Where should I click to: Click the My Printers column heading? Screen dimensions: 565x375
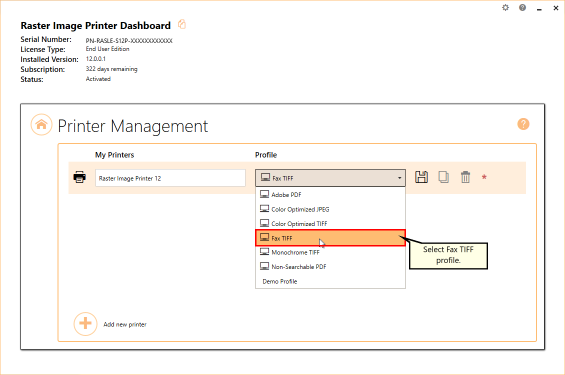(115, 155)
